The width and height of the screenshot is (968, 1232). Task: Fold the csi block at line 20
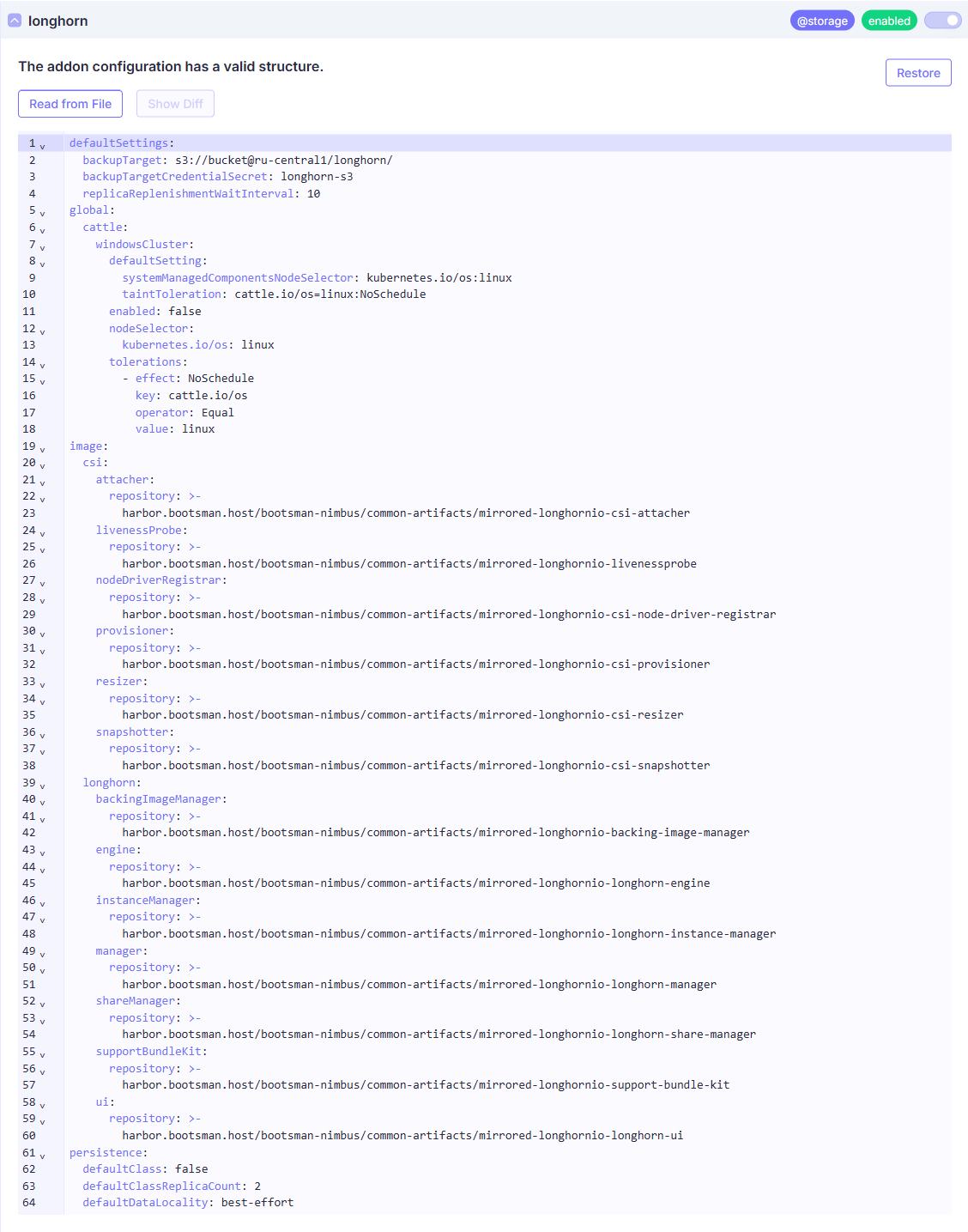(x=42, y=465)
